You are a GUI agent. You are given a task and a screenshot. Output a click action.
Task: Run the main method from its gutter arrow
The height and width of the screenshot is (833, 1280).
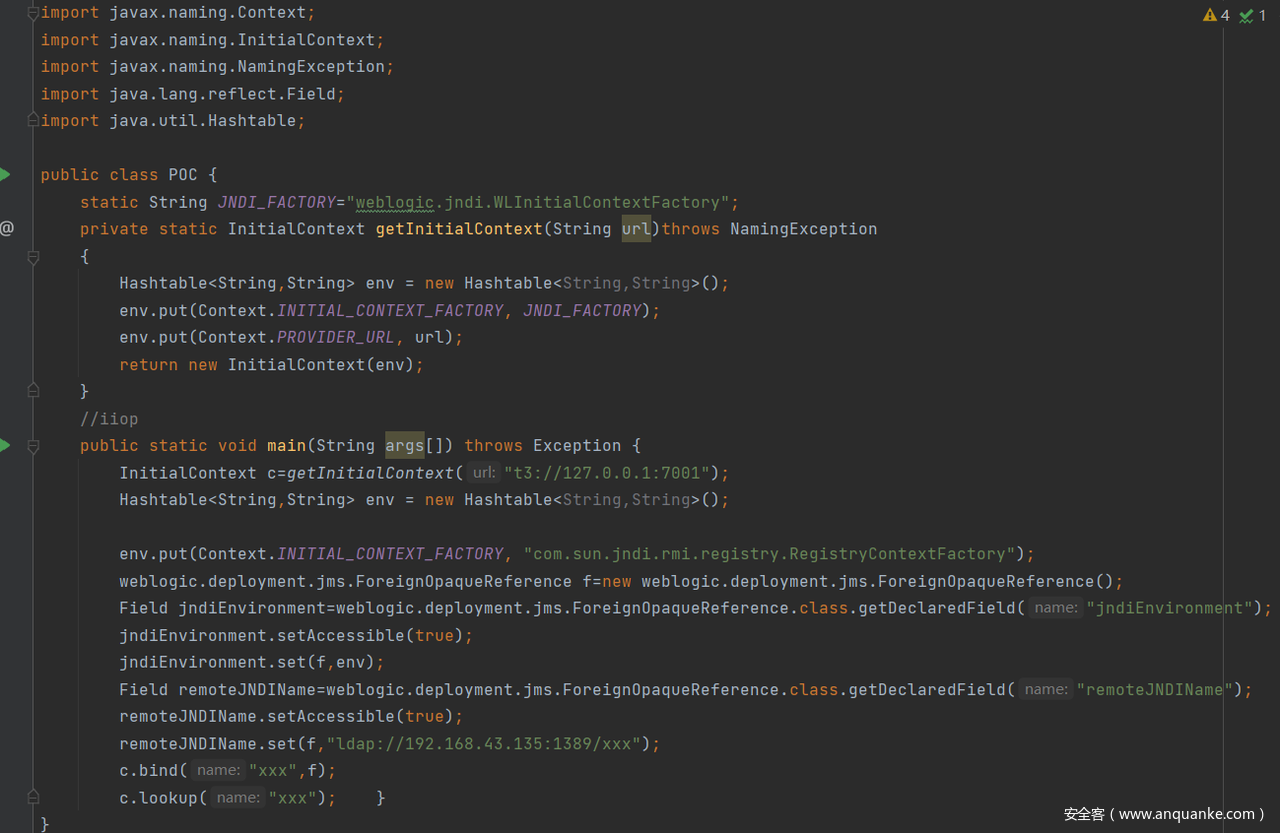pyautogui.click(x=5, y=445)
